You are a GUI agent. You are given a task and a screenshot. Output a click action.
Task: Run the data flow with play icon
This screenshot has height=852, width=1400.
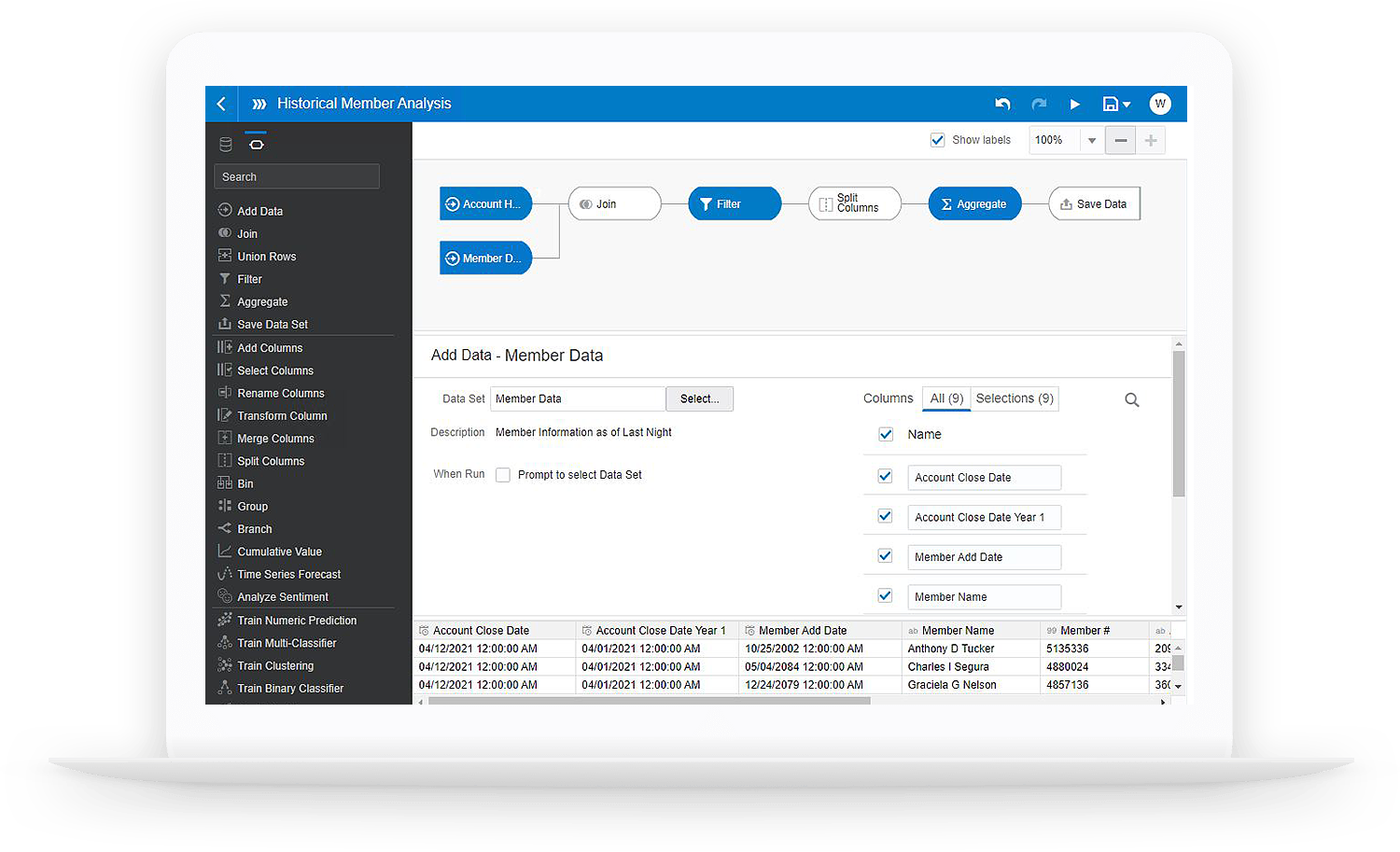[1074, 105]
